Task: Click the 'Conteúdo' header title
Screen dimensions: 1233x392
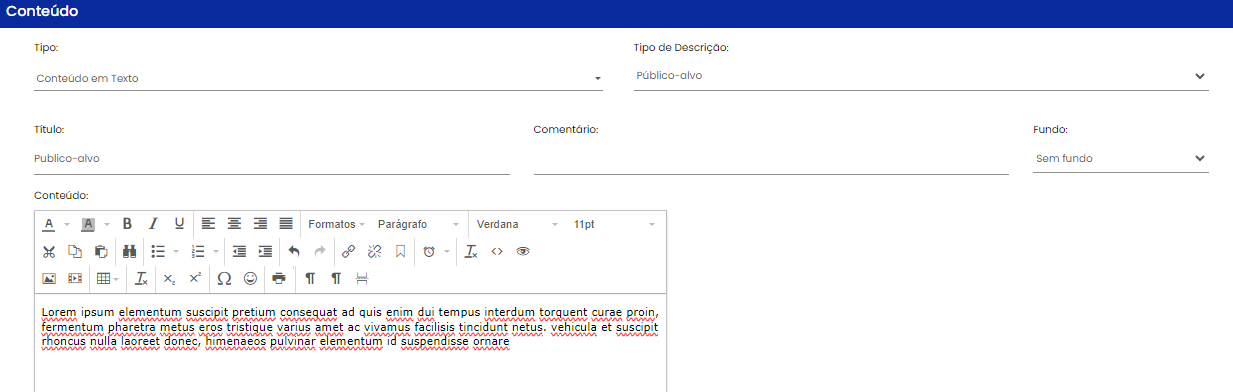Action: pyautogui.click(x=42, y=12)
